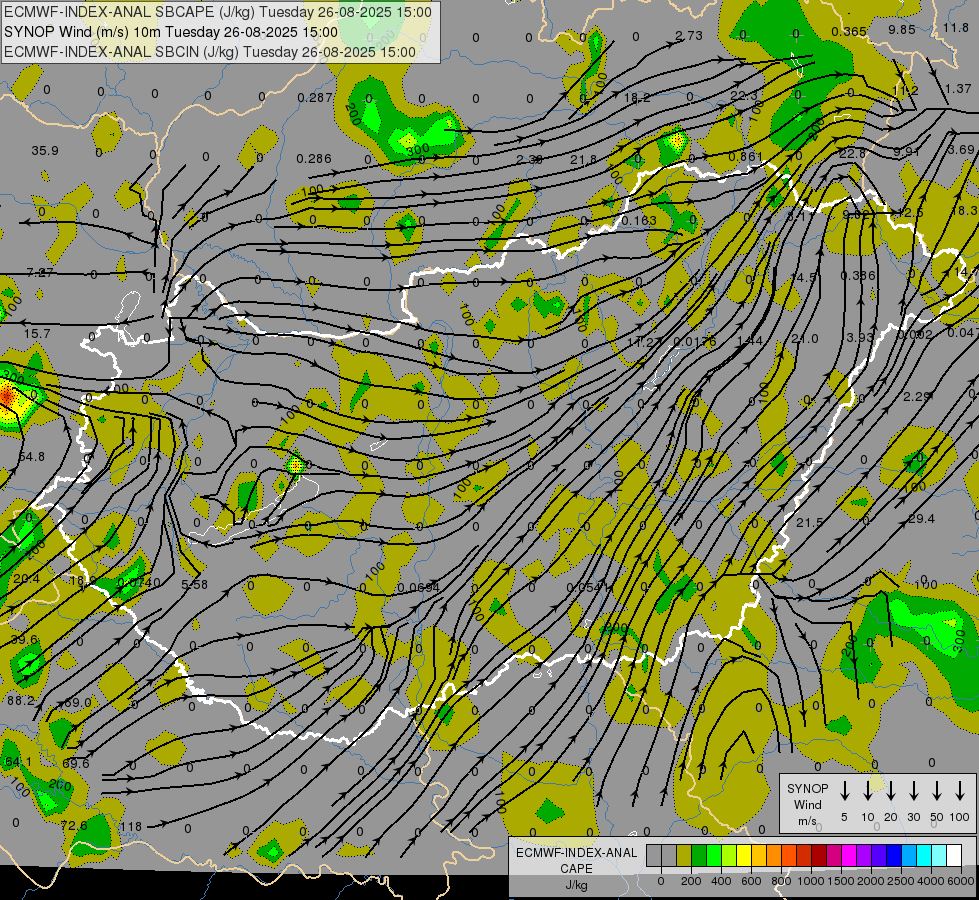Click the 88.2 value on the map
The width and height of the screenshot is (979, 900).
(21, 701)
